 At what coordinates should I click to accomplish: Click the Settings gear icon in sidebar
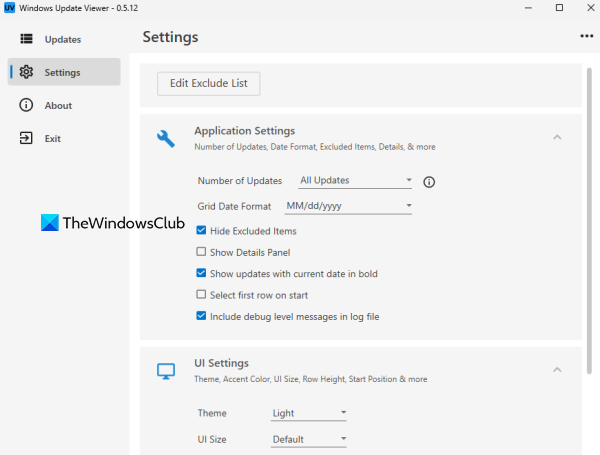click(x=26, y=72)
